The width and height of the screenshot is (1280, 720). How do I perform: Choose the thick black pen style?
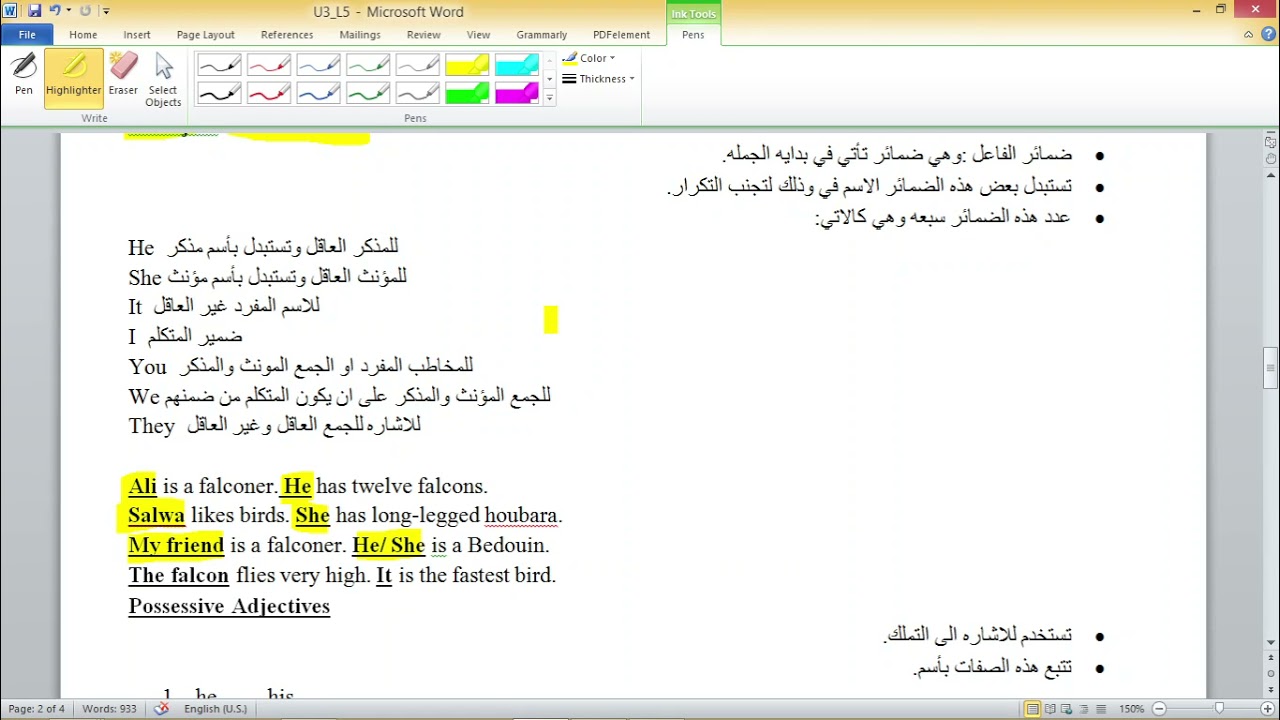pyautogui.click(x=219, y=93)
